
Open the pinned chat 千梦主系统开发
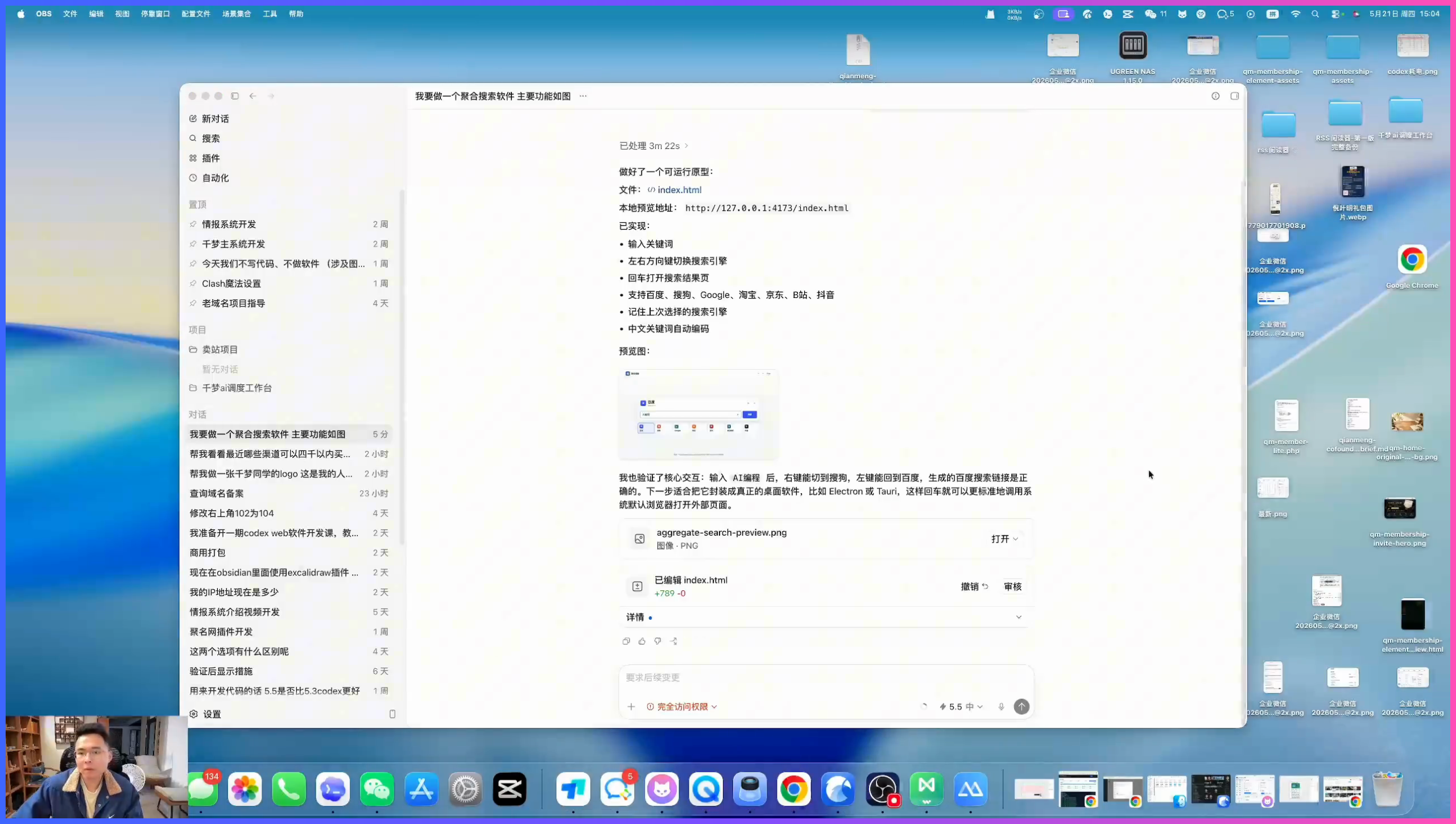point(289,244)
